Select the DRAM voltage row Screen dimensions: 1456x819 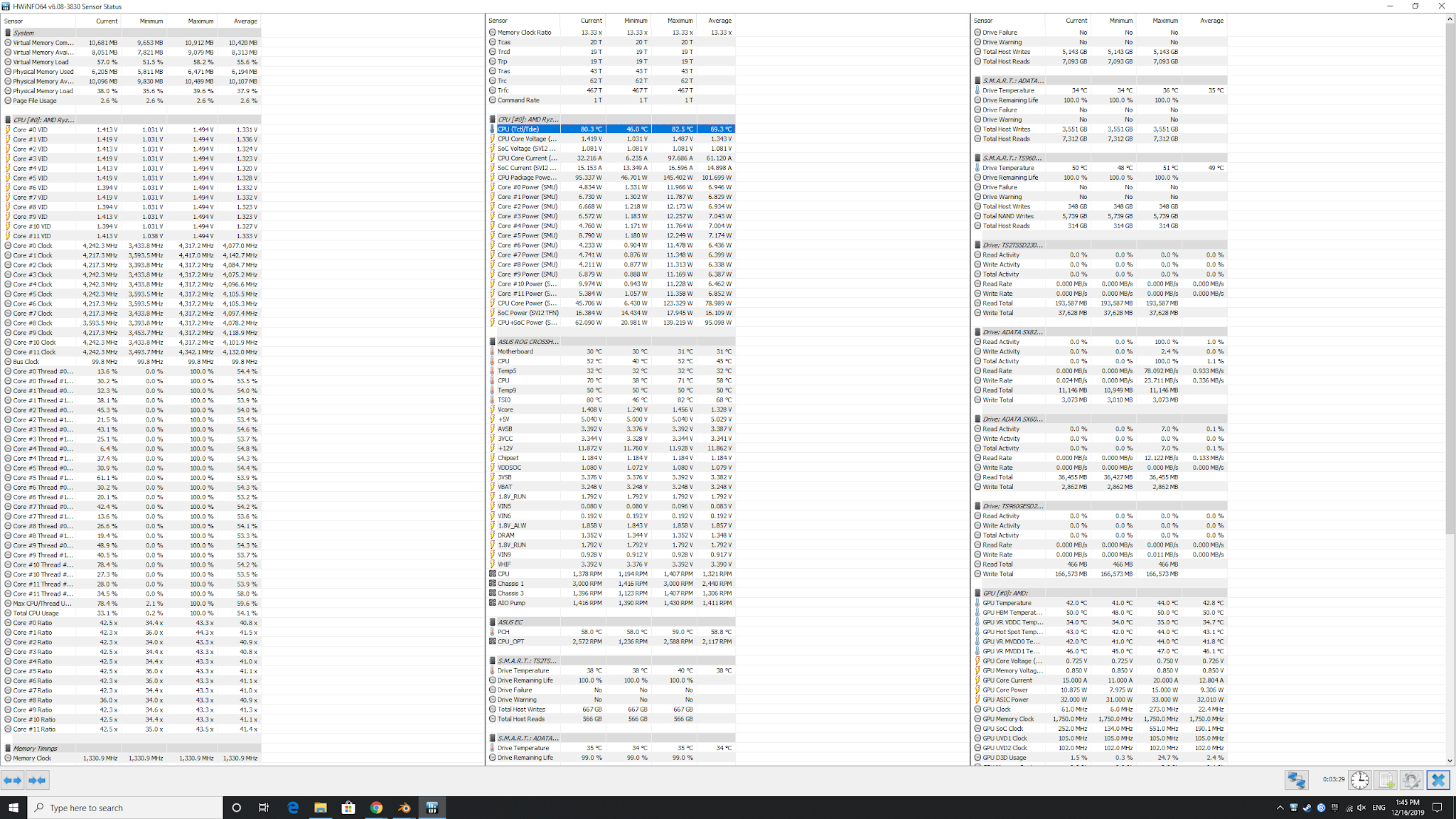pos(611,535)
